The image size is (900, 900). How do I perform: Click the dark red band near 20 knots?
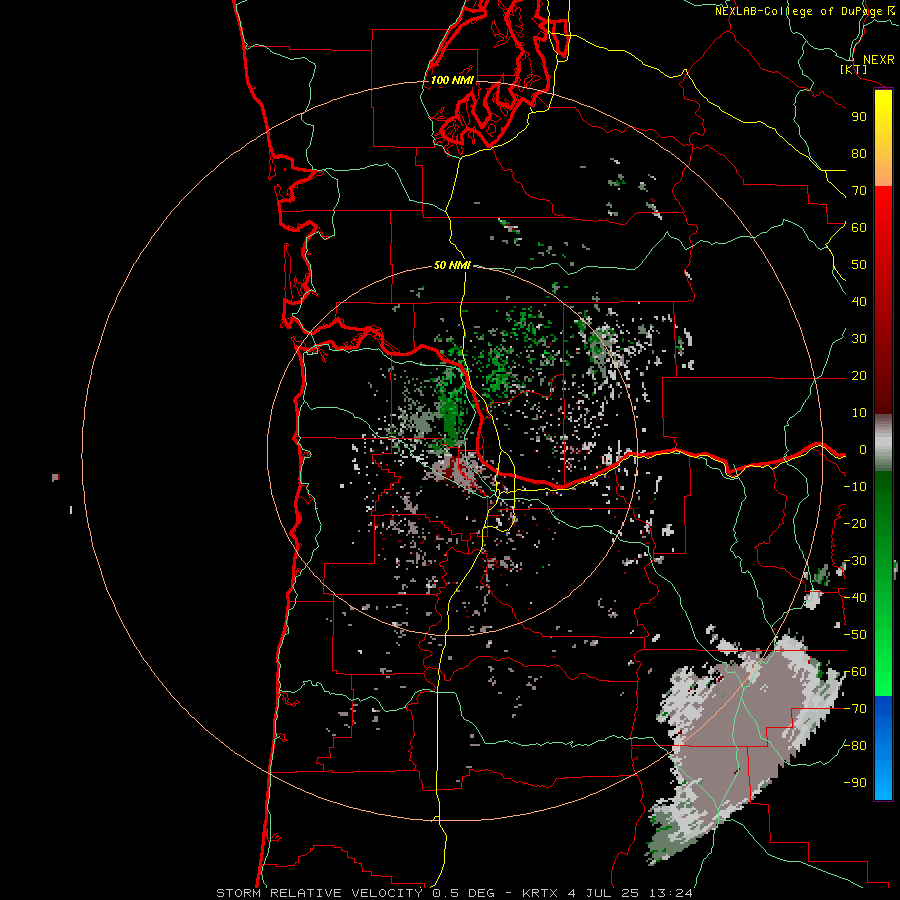click(x=883, y=376)
